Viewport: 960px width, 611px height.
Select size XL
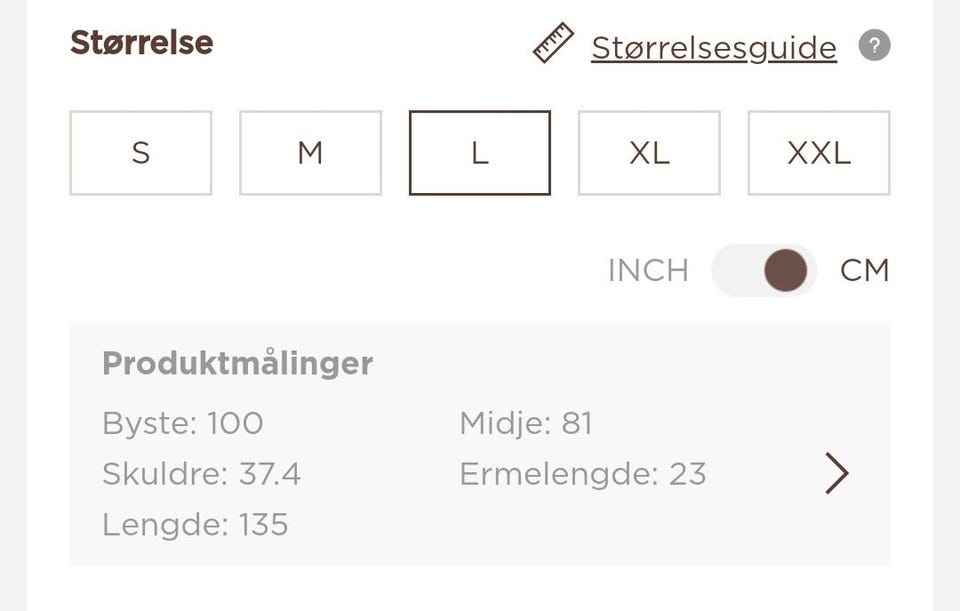pos(649,152)
